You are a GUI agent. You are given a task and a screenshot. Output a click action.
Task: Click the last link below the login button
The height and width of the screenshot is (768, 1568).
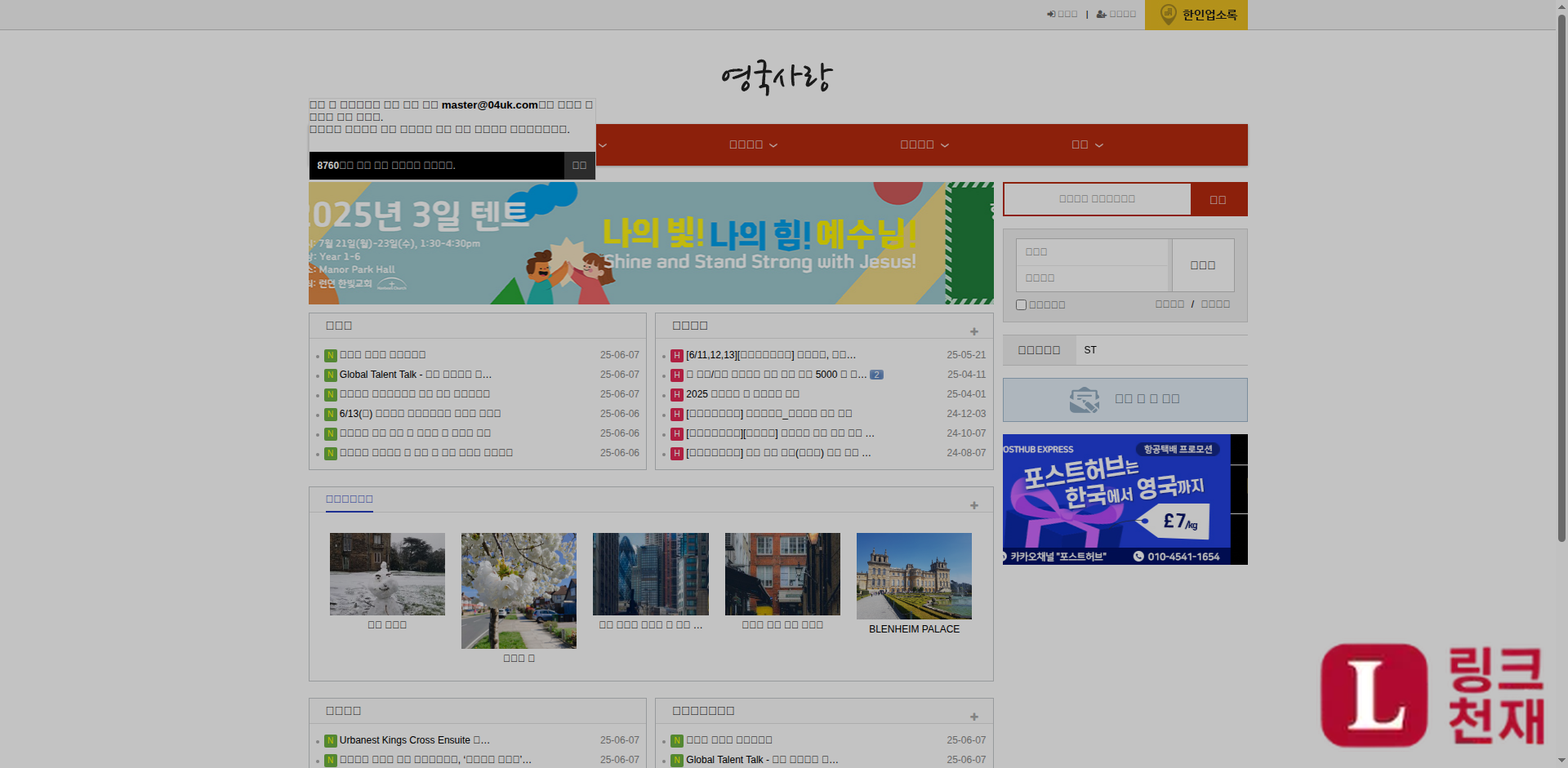click(1215, 304)
